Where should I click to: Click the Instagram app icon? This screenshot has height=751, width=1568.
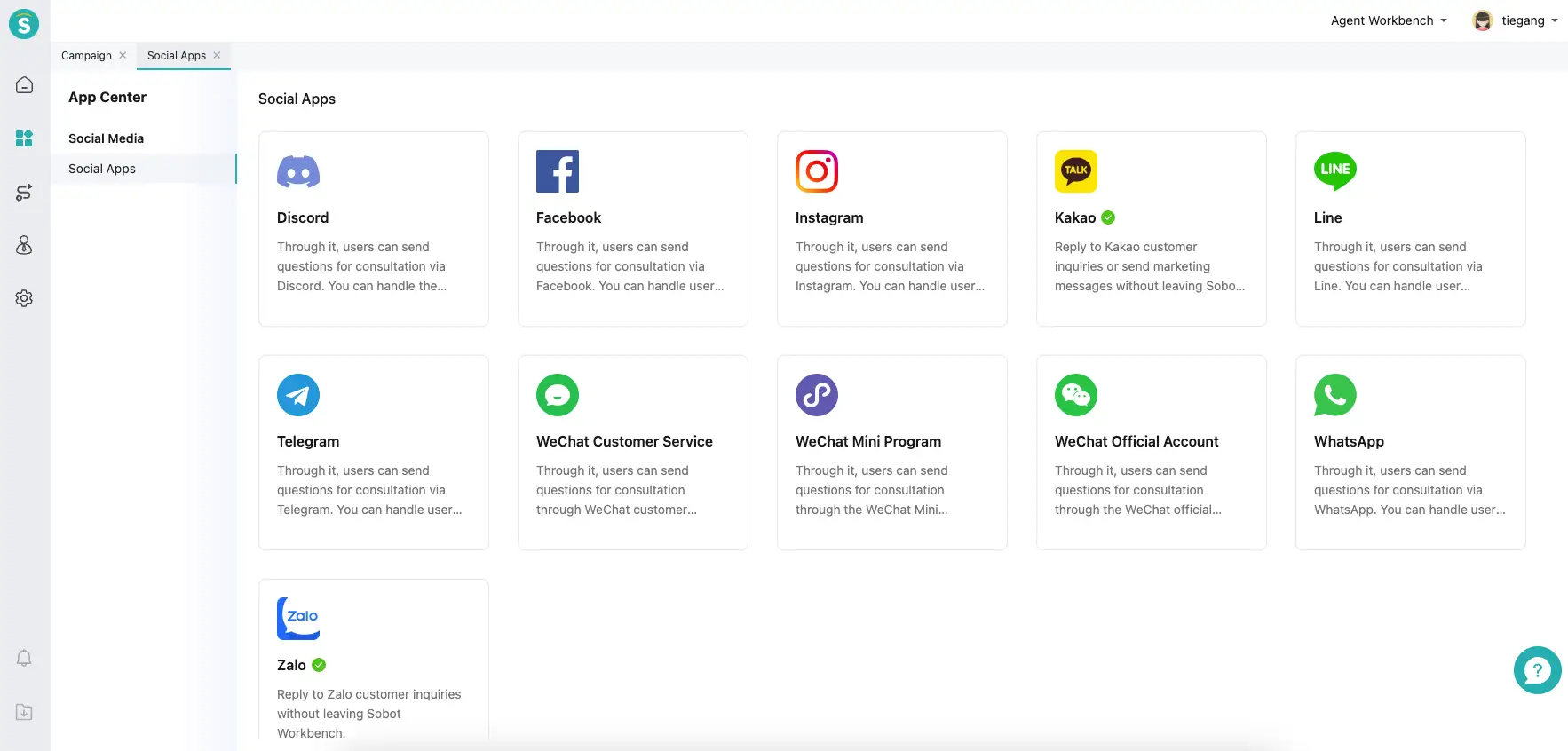tap(817, 171)
